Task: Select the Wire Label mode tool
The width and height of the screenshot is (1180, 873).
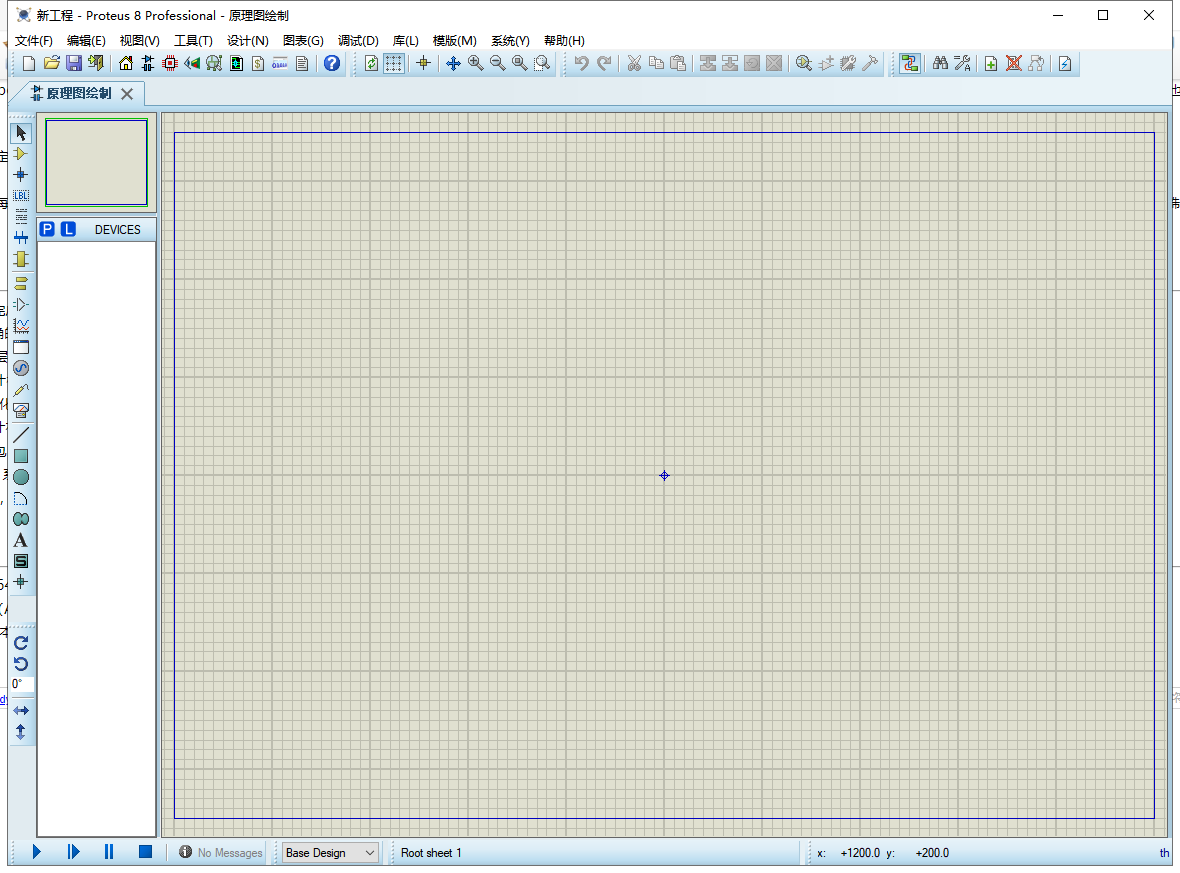Action: 21,196
